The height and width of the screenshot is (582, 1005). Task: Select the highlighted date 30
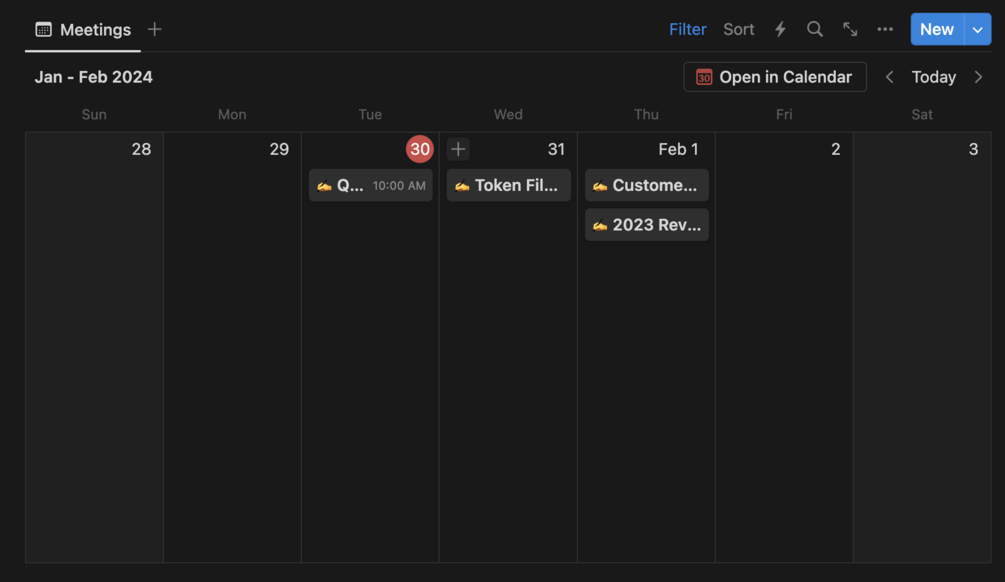coord(419,149)
